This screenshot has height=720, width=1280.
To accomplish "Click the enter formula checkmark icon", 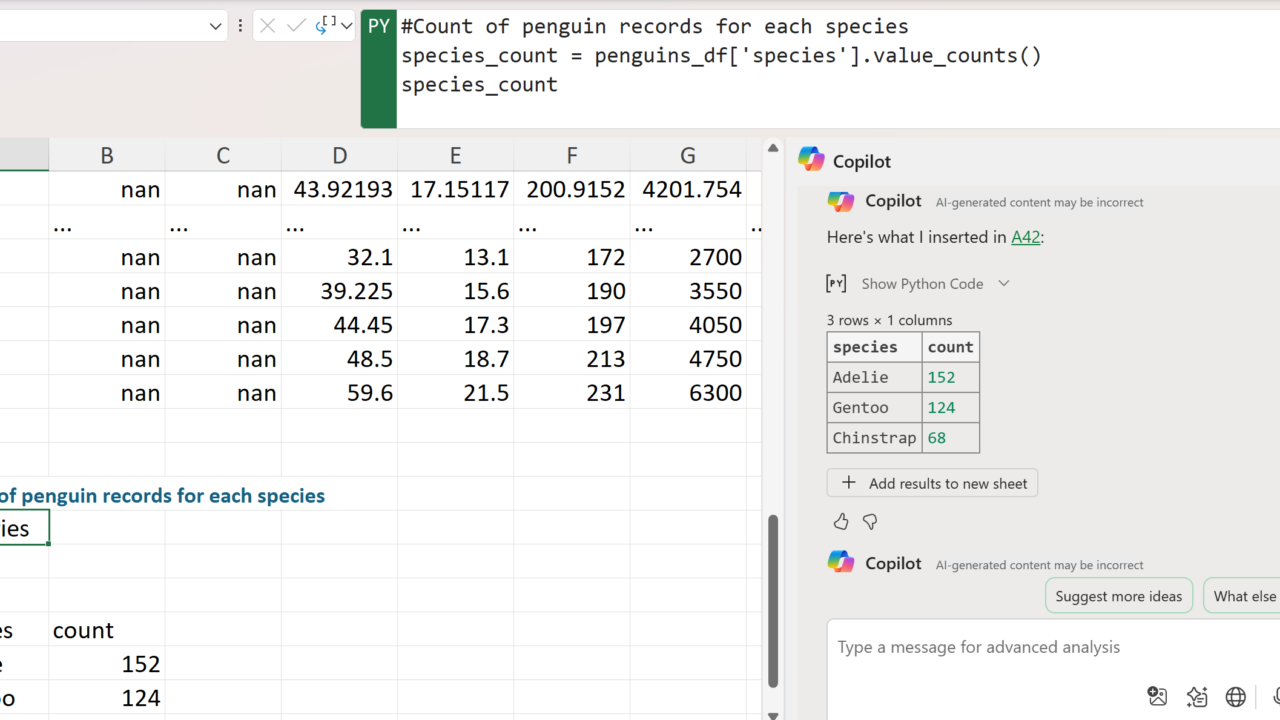I will [x=296, y=26].
